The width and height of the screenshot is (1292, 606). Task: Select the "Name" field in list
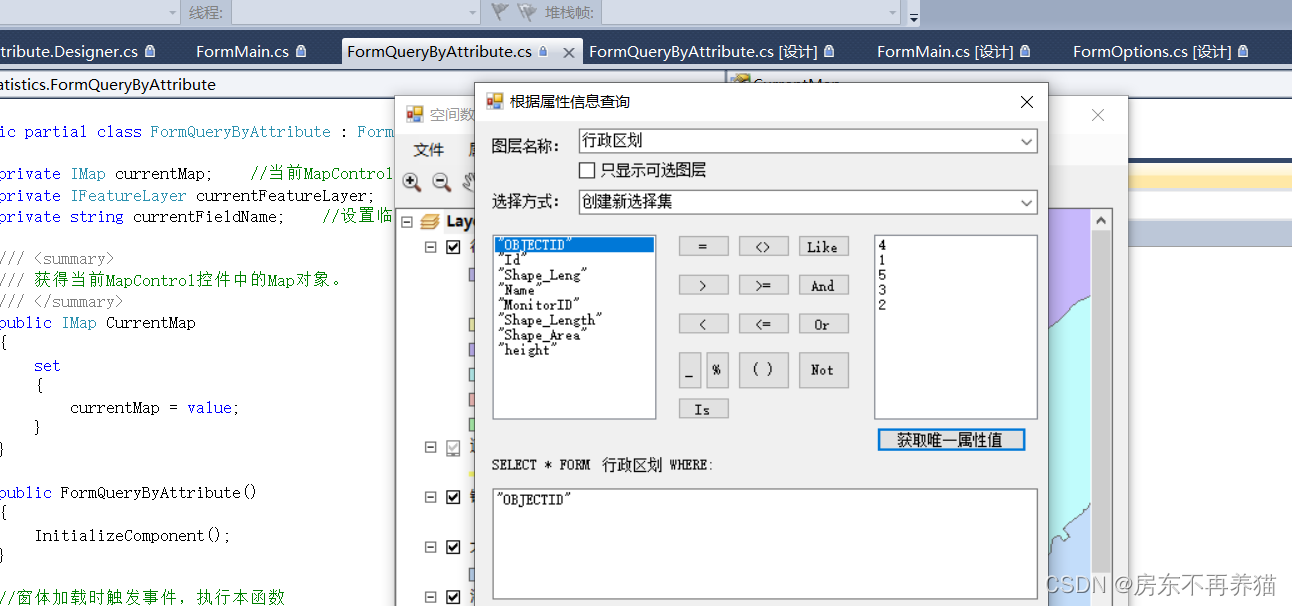point(519,290)
